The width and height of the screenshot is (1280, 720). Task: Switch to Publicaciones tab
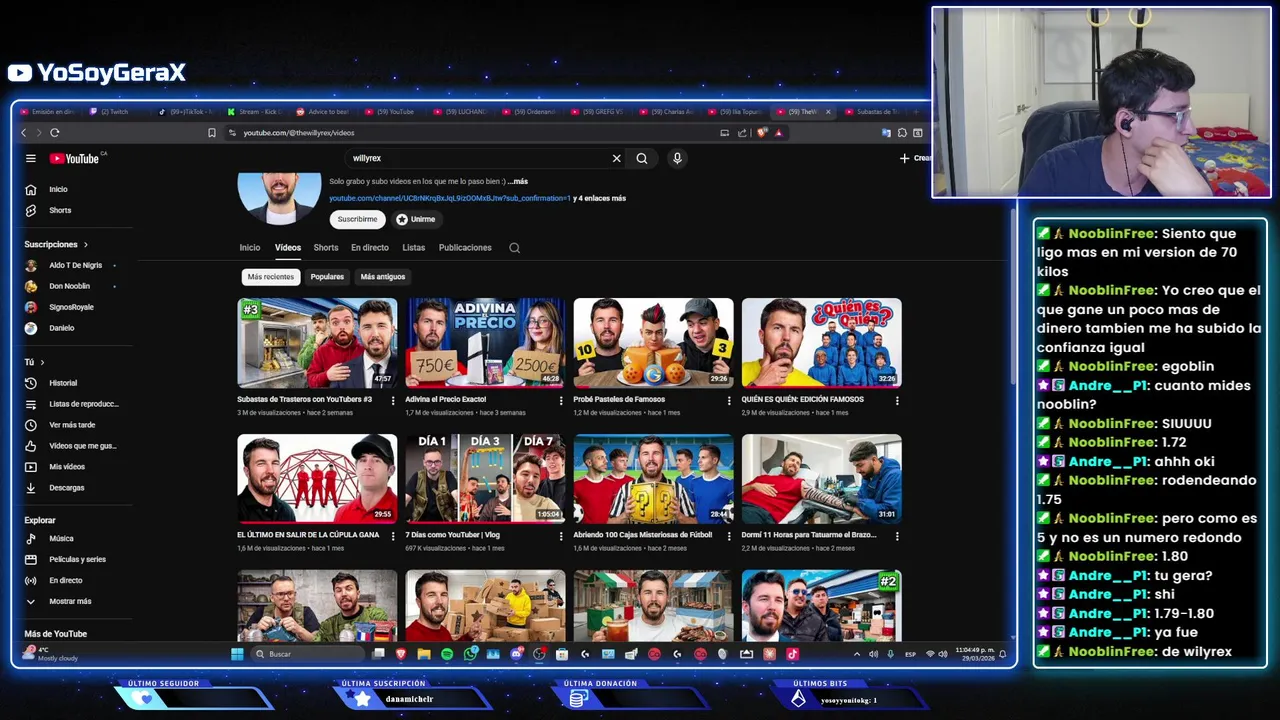465,247
